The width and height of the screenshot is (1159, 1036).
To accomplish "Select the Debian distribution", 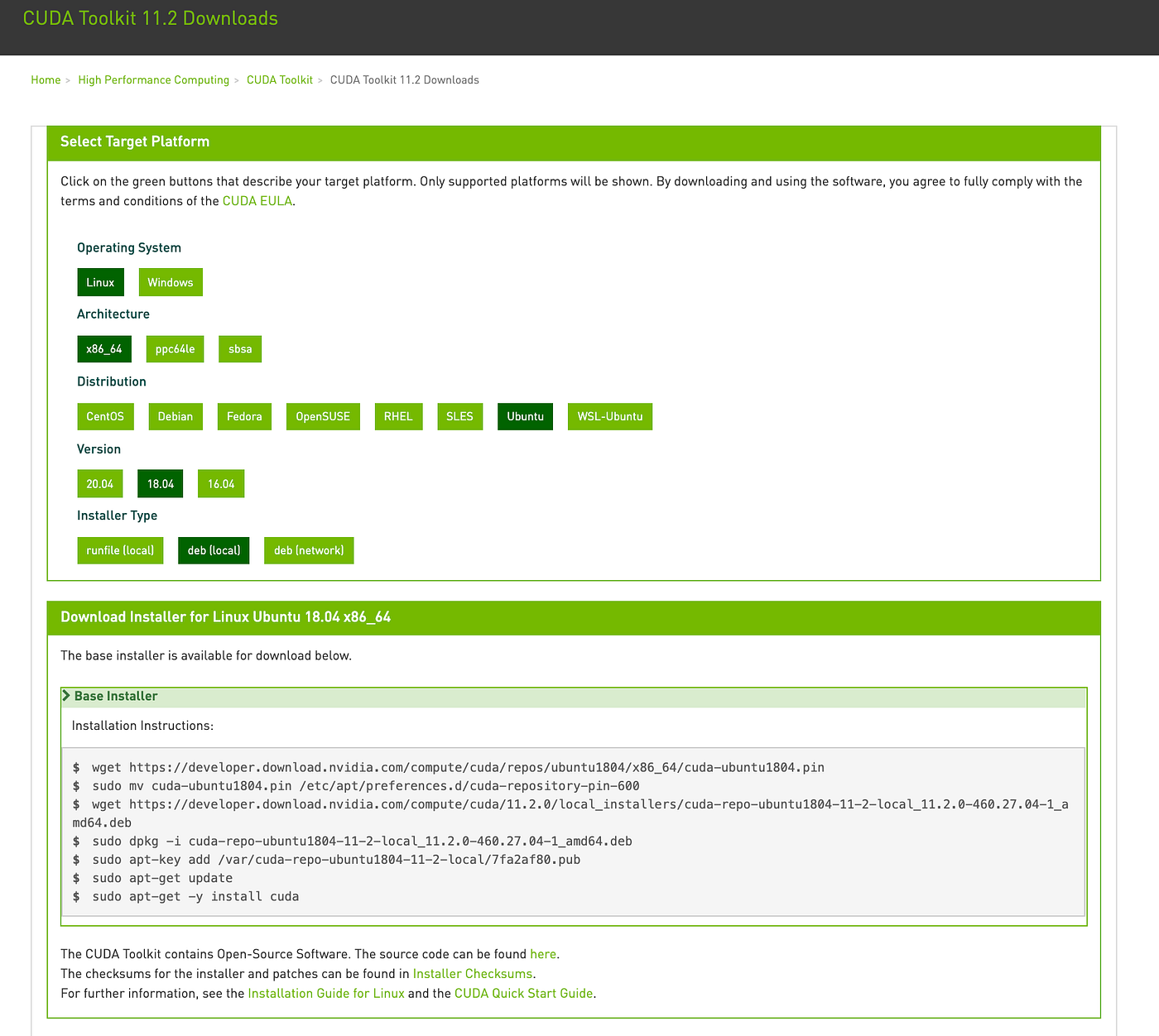I will 176,416.
